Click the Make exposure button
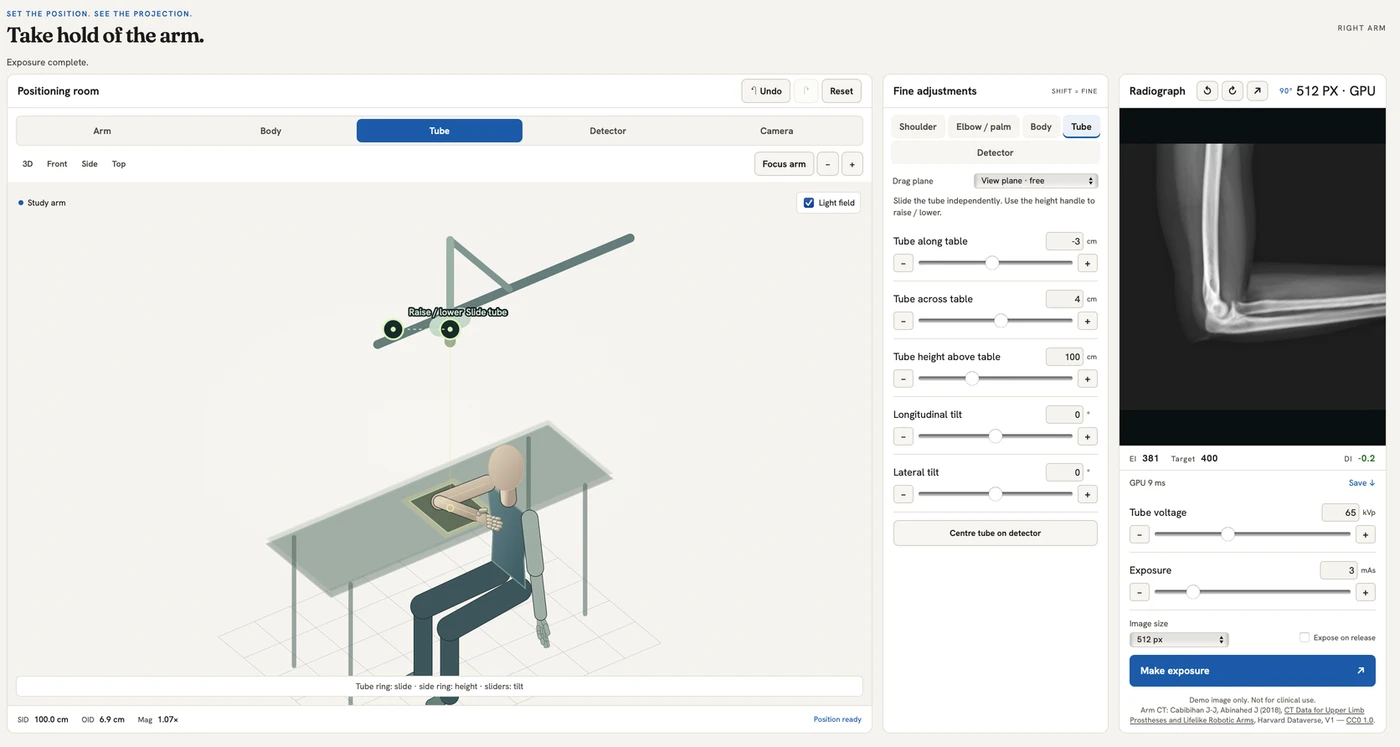 click(1252, 671)
